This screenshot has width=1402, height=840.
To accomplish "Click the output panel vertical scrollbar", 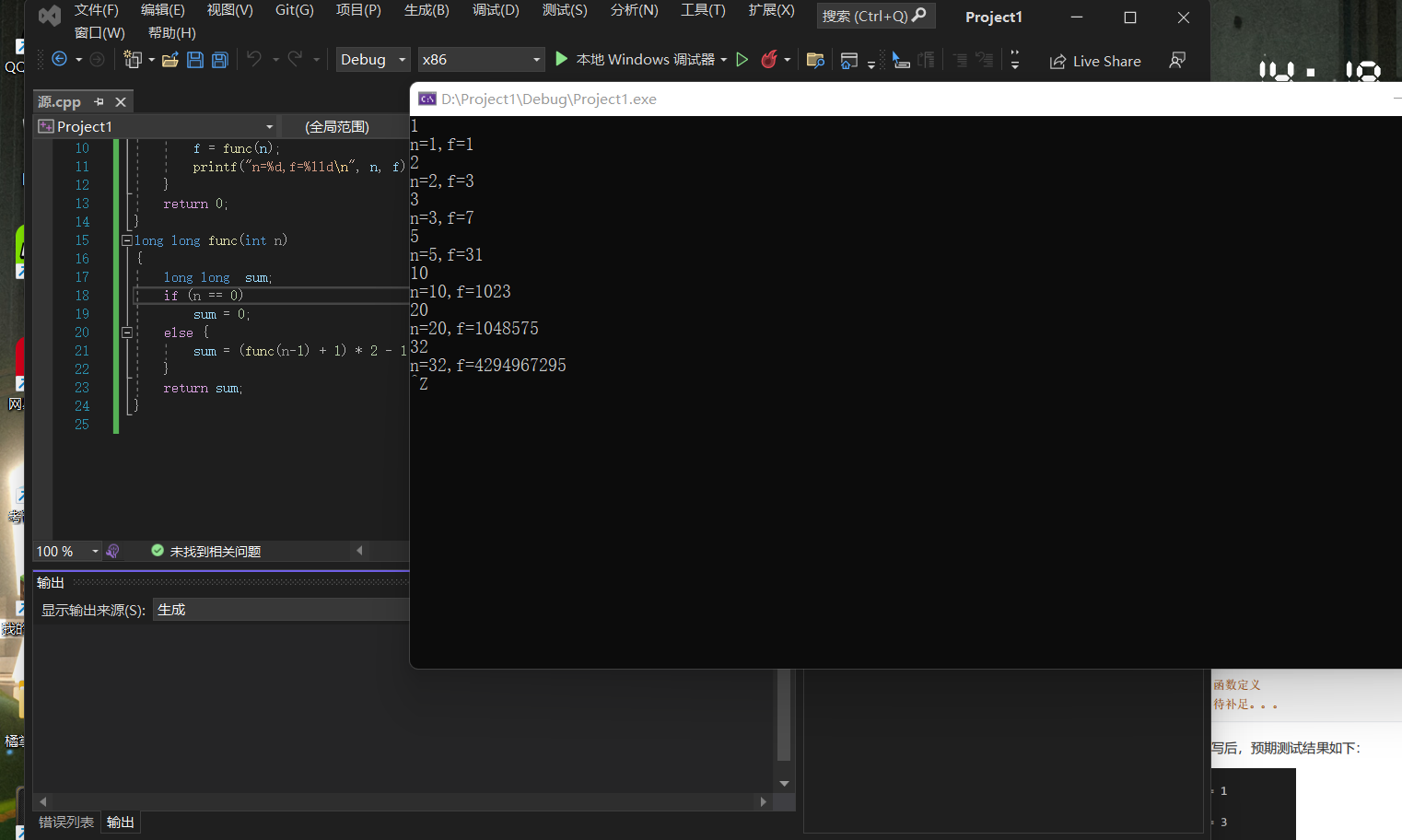I will [784, 715].
